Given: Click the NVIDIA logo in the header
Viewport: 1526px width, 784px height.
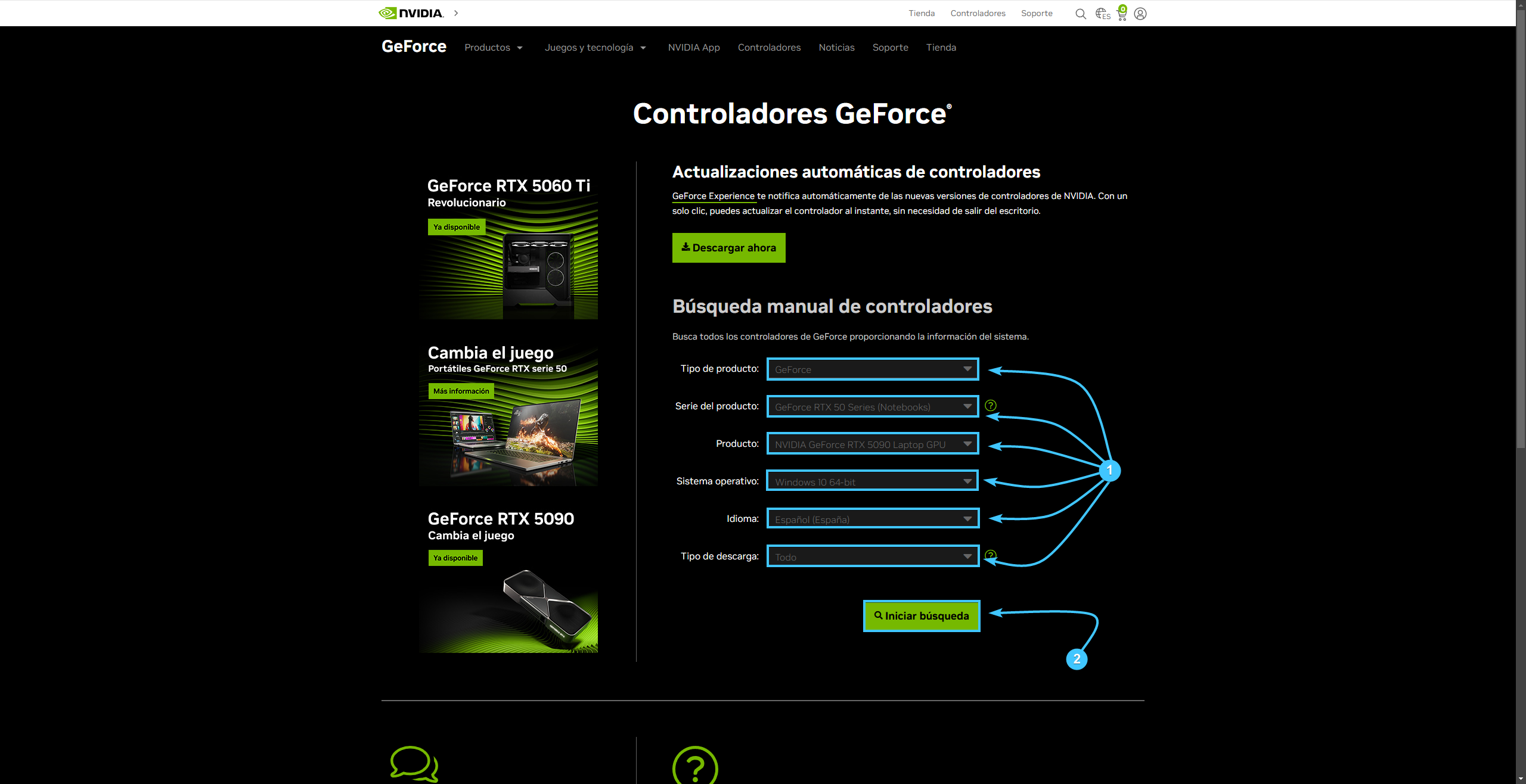Looking at the screenshot, I should [411, 13].
